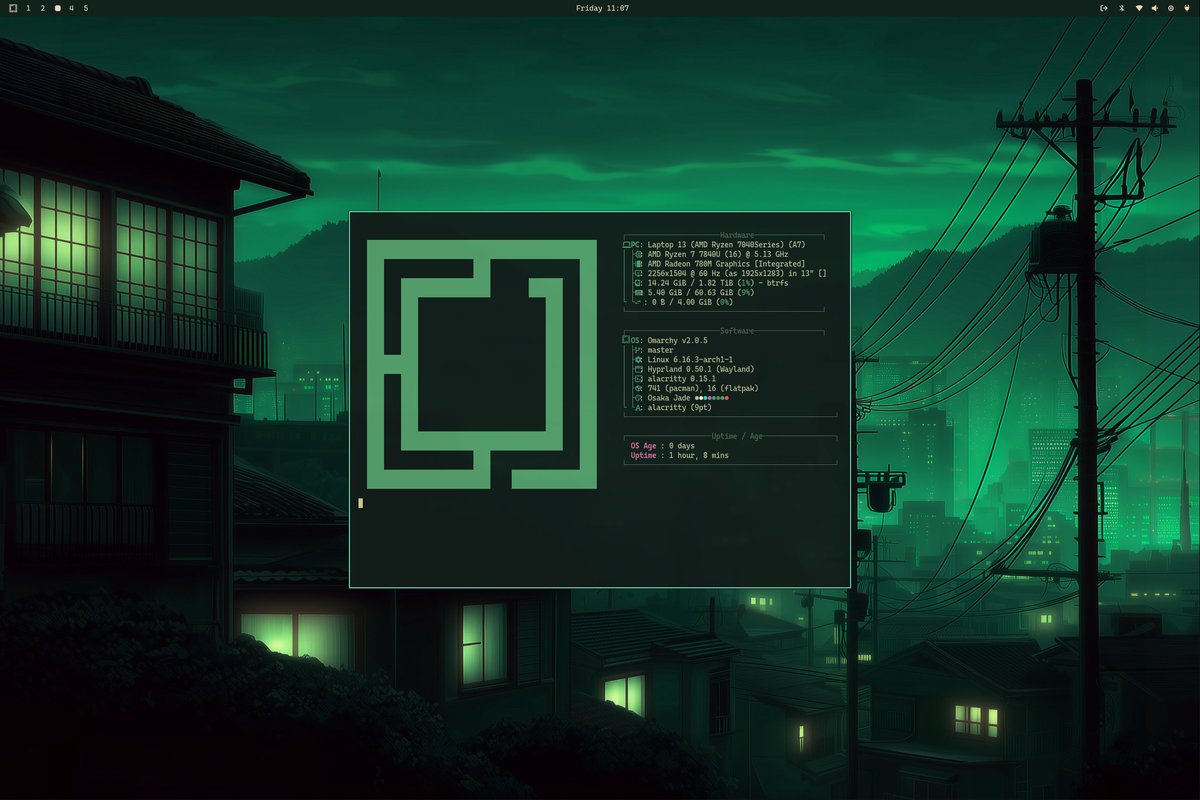
Task: Click the 'Uptime / Age' section header
Action: pyautogui.click(x=737, y=436)
